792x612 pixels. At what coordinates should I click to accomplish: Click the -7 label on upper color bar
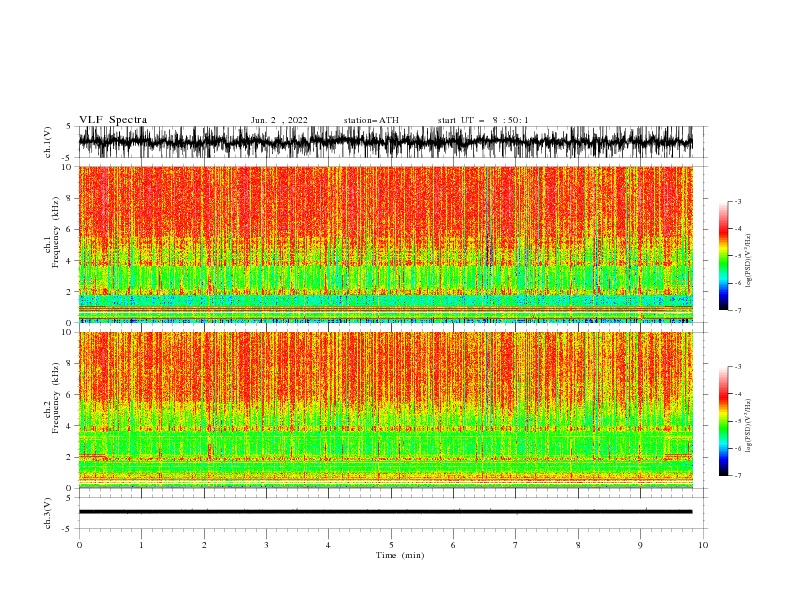738,310
